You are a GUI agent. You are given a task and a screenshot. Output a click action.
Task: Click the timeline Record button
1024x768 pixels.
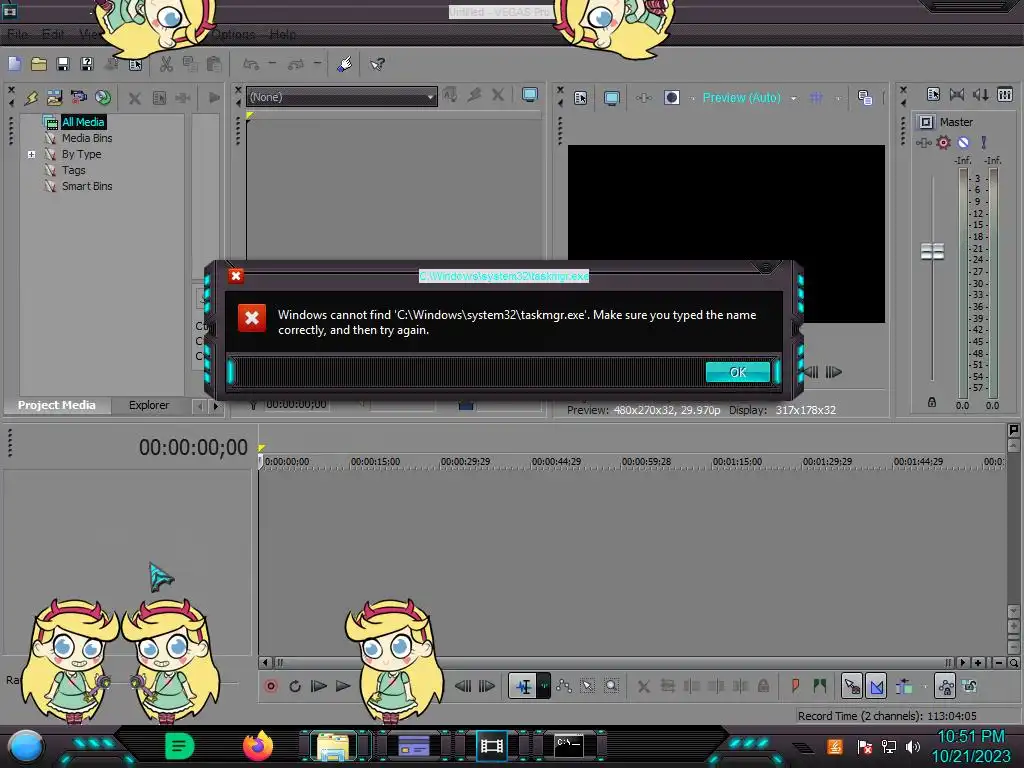coord(271,686)
